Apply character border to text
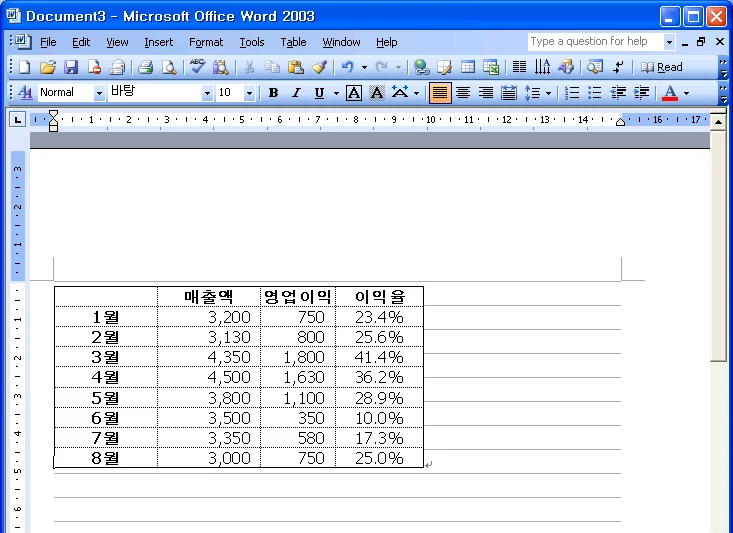The width and height of the screenshot is (733, 533). point(354,93)
